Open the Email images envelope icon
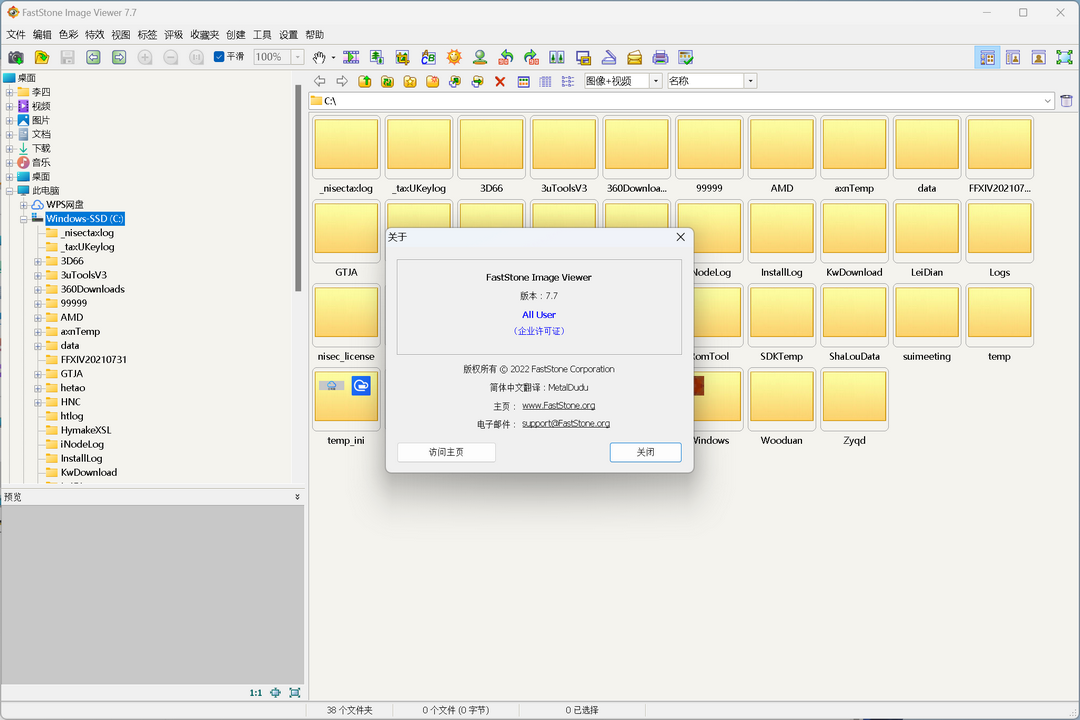Screen dimensions: 1080x720 [x=632, y=58]
